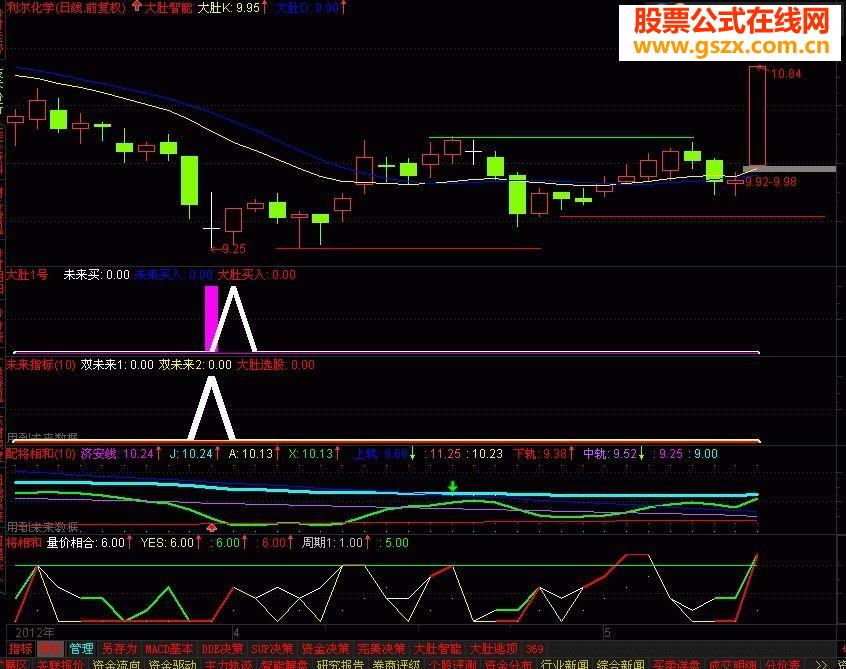Click the white triangle peak in 未来指标 panel

tap(212, 408)
